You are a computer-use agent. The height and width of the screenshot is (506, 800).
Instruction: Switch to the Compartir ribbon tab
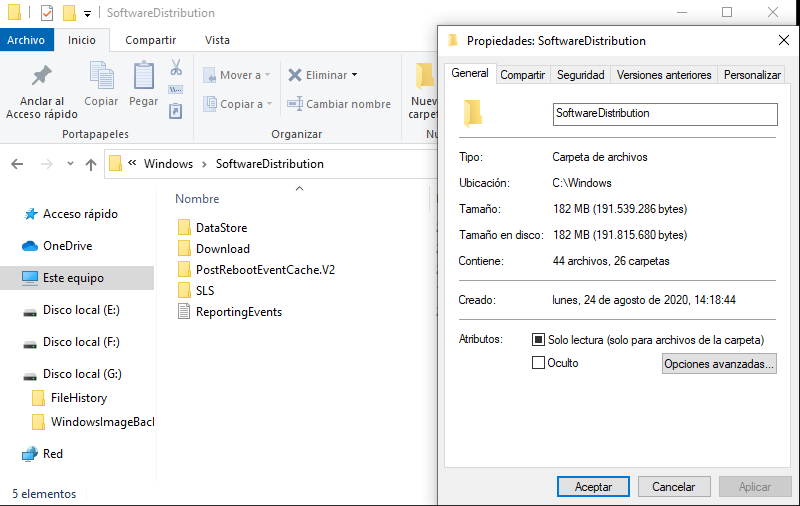pyautogui.click(x=151, y=40)
